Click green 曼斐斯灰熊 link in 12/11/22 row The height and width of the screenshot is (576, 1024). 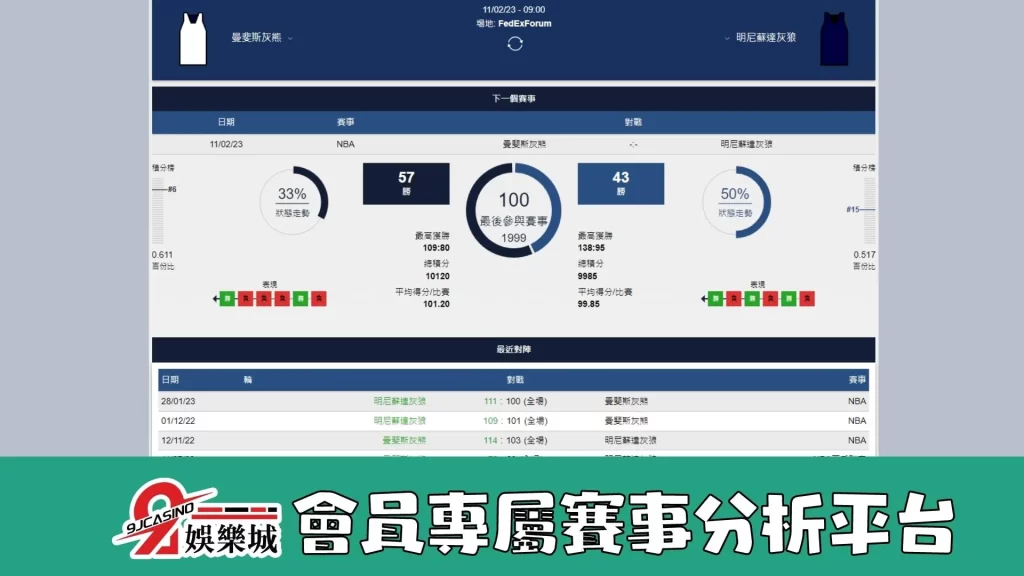coord(404,440)
